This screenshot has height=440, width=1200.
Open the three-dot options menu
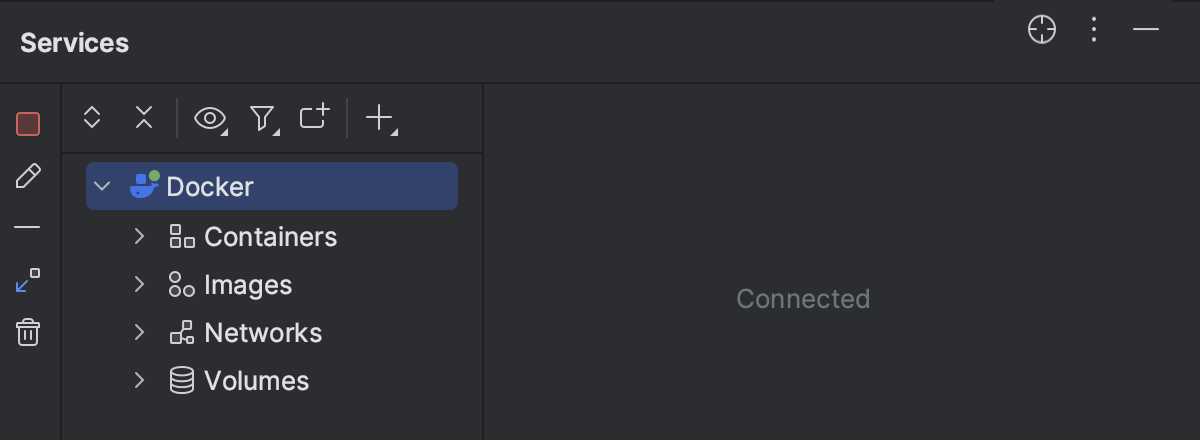[1094, 30]
